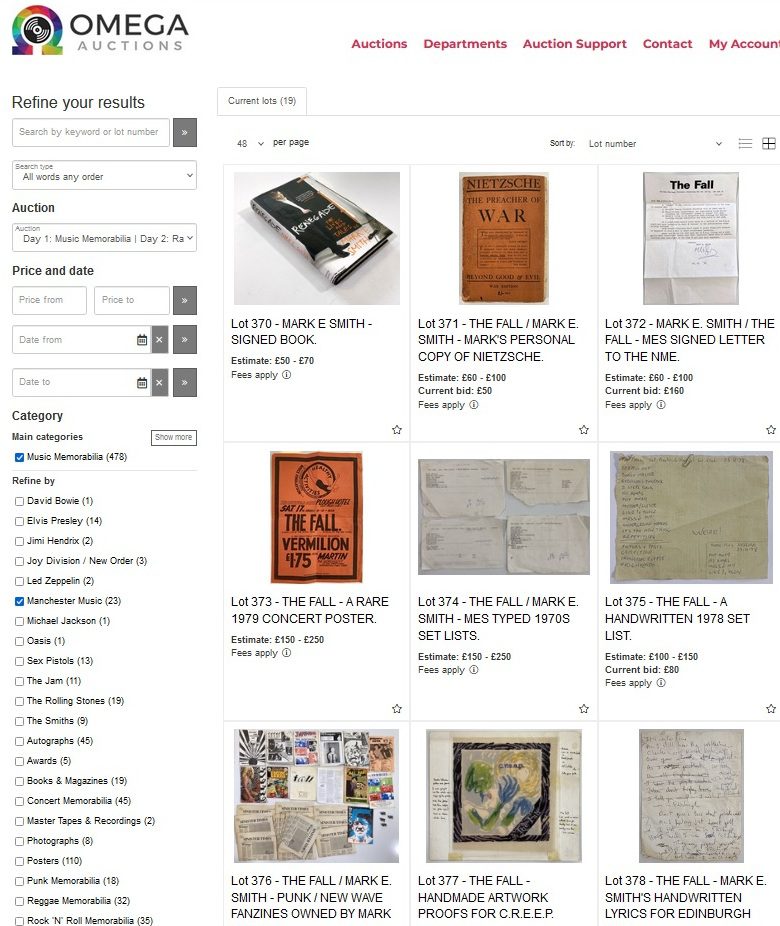Switch to list view layout icon

pyautogui.click(x=745, y=144)
